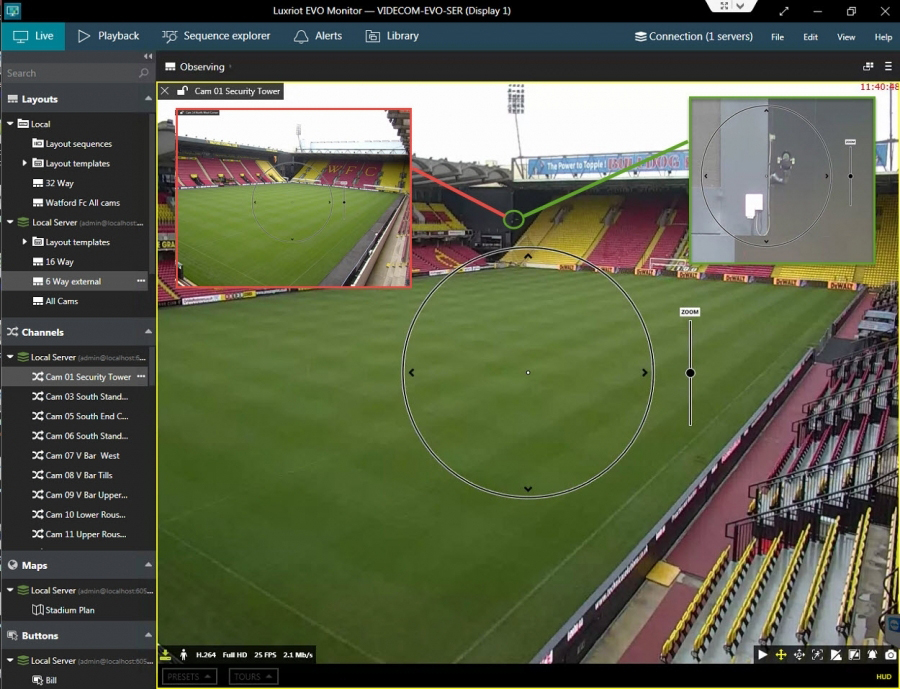Collapse the Channels panel section
This screenshot has width=900, height=689.
(148, 332)
